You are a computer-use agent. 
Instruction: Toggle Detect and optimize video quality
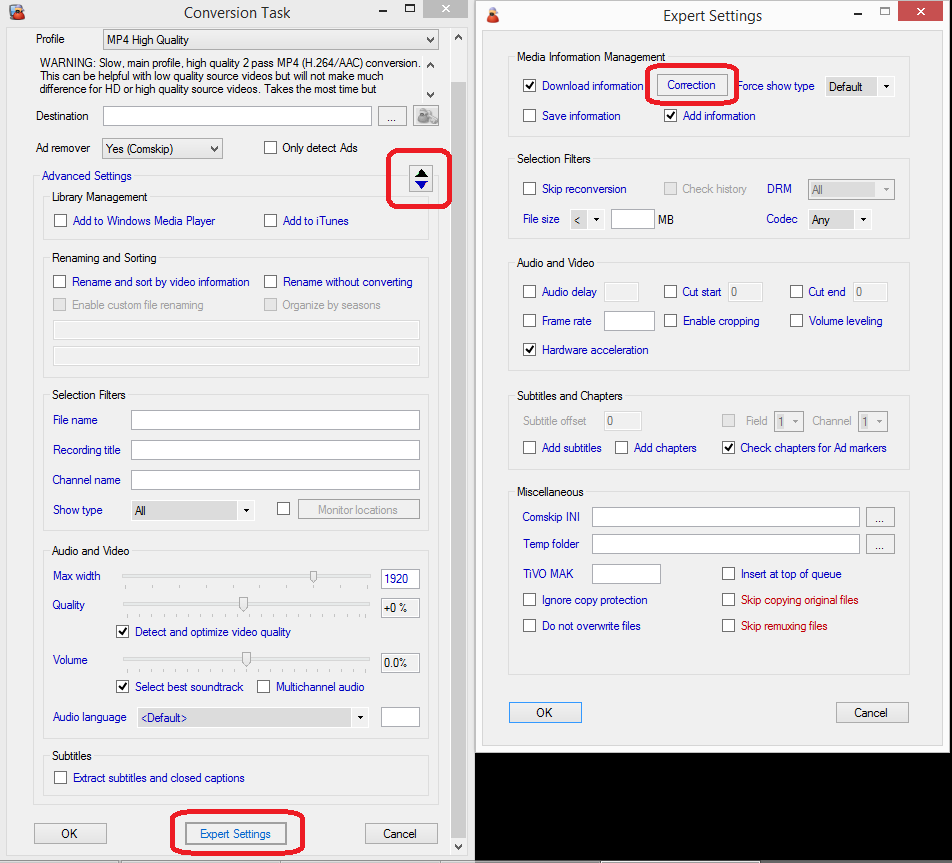click(123, 632)
